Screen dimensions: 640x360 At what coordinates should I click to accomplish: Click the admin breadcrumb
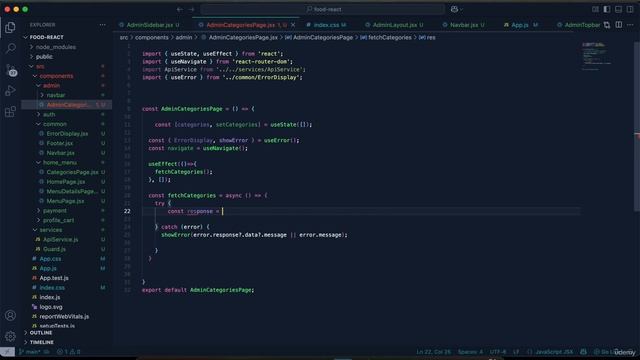184,38
